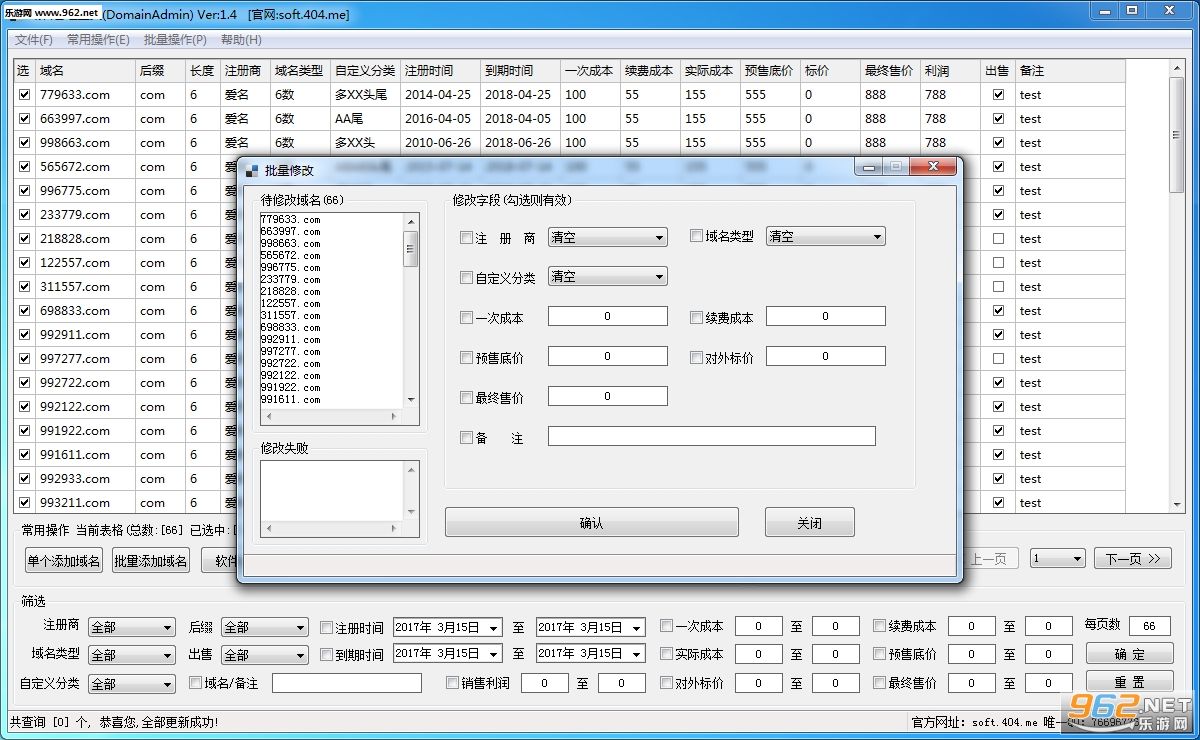This screenshot has height=740, width=1200.
Task: Click the 一次成本 input field in dialog
Action: pyautogui.click(x=608, y=316)
